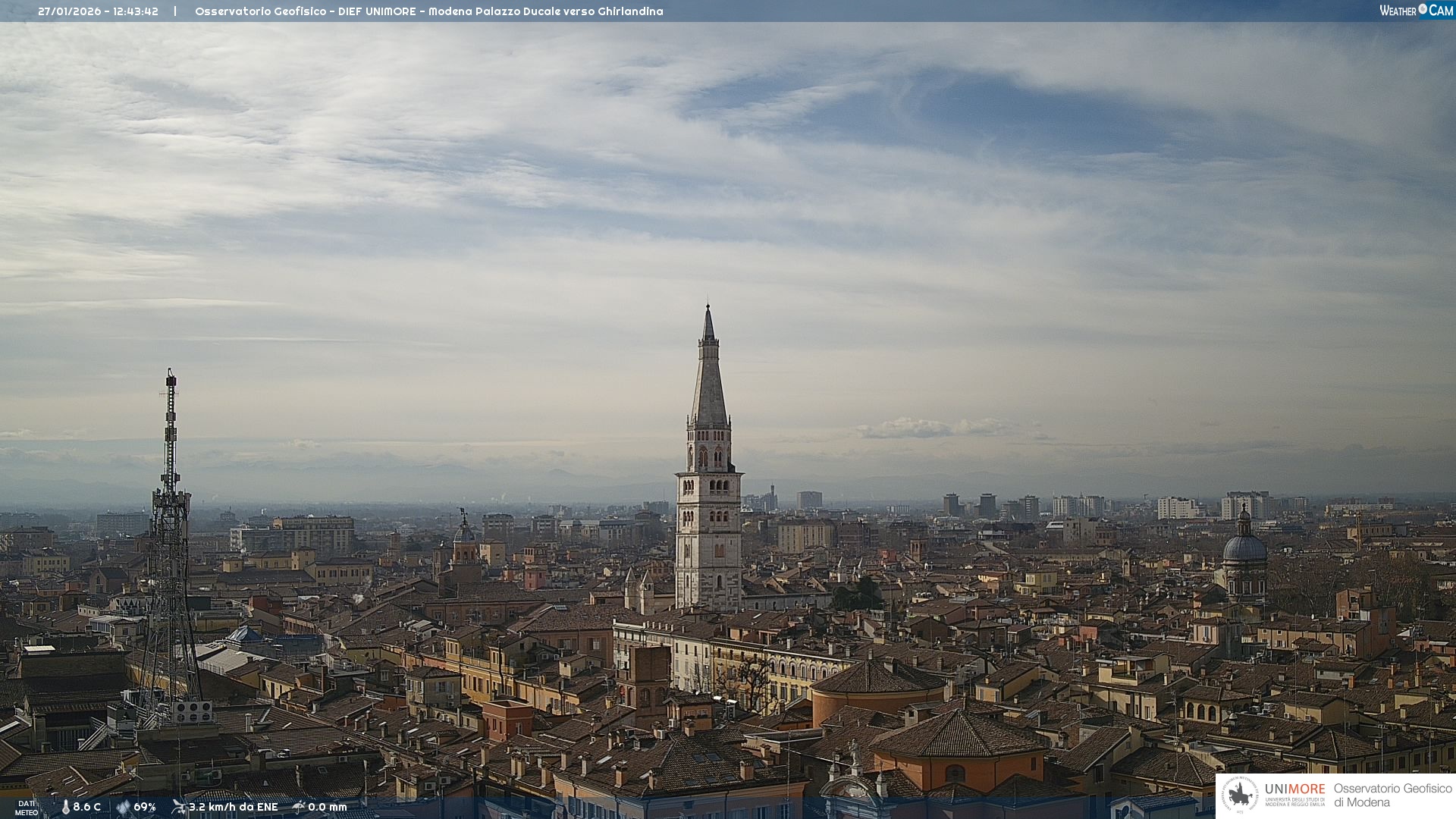Screen dimensions: 1456x819
Task: Click the 27/01/2026 date and time stamp
Action: (98, 11)
